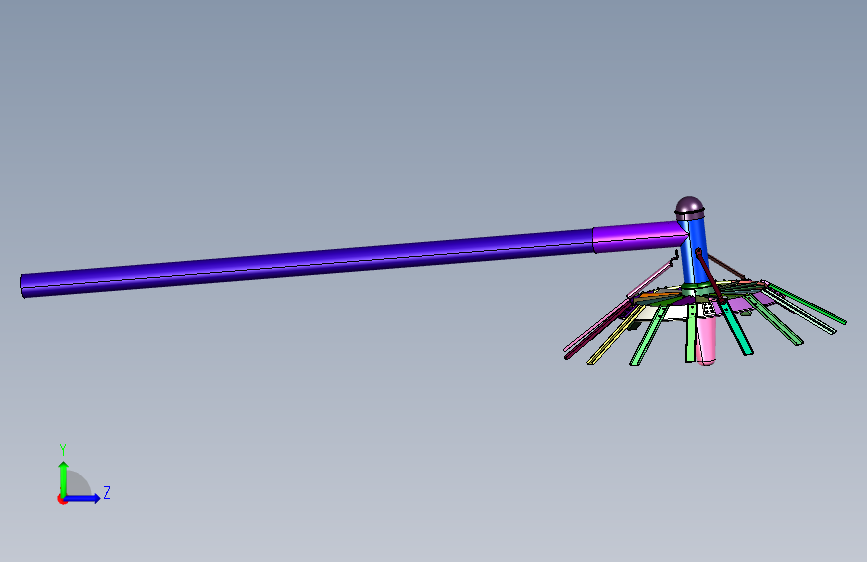Click the red origin point of the axis triad
Viewport: 867px width, 562px height.
[62, 499]
